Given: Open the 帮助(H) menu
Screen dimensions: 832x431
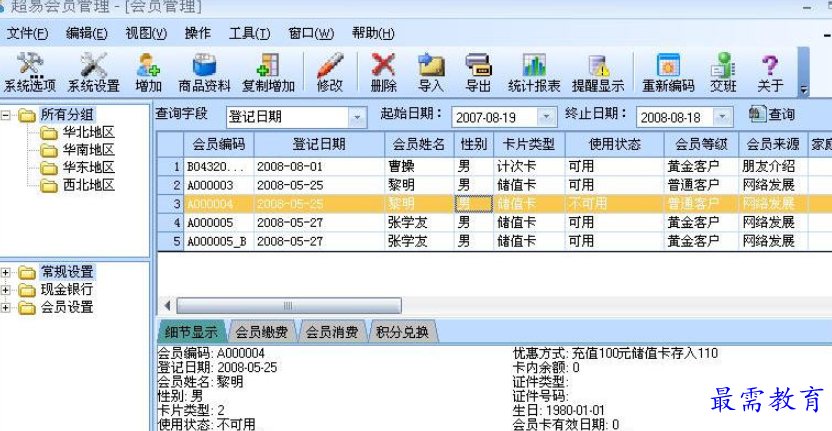Looking at the screenshot, I should [x=373, y=33].
